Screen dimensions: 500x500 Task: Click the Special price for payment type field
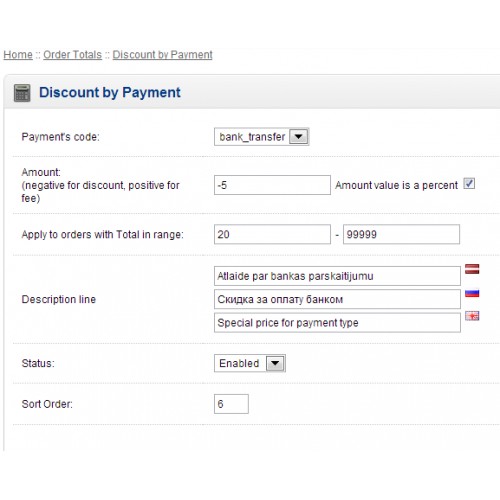[x=337, y=322]
